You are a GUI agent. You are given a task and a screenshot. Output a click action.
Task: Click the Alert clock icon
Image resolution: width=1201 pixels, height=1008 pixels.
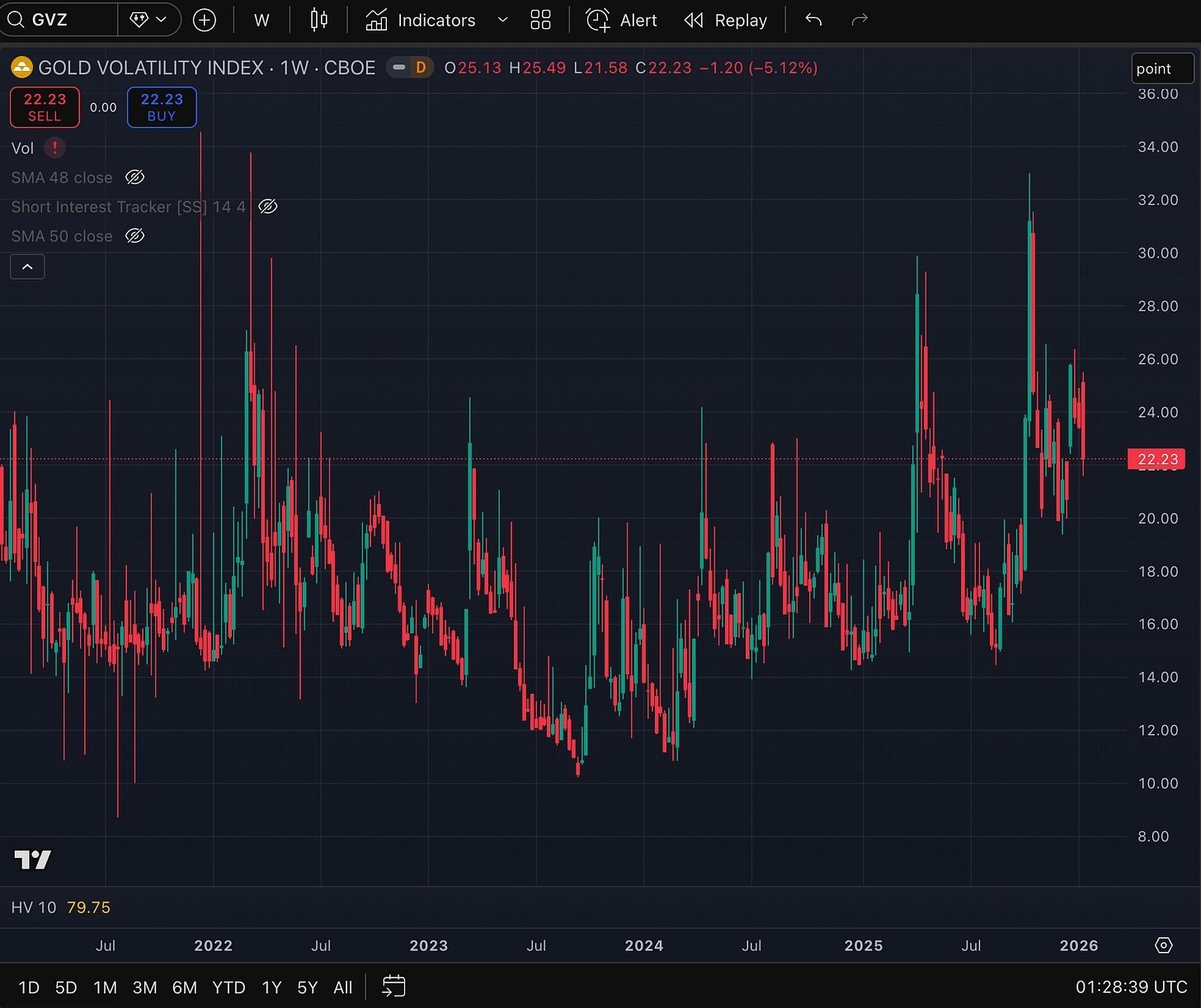[597, 20]
